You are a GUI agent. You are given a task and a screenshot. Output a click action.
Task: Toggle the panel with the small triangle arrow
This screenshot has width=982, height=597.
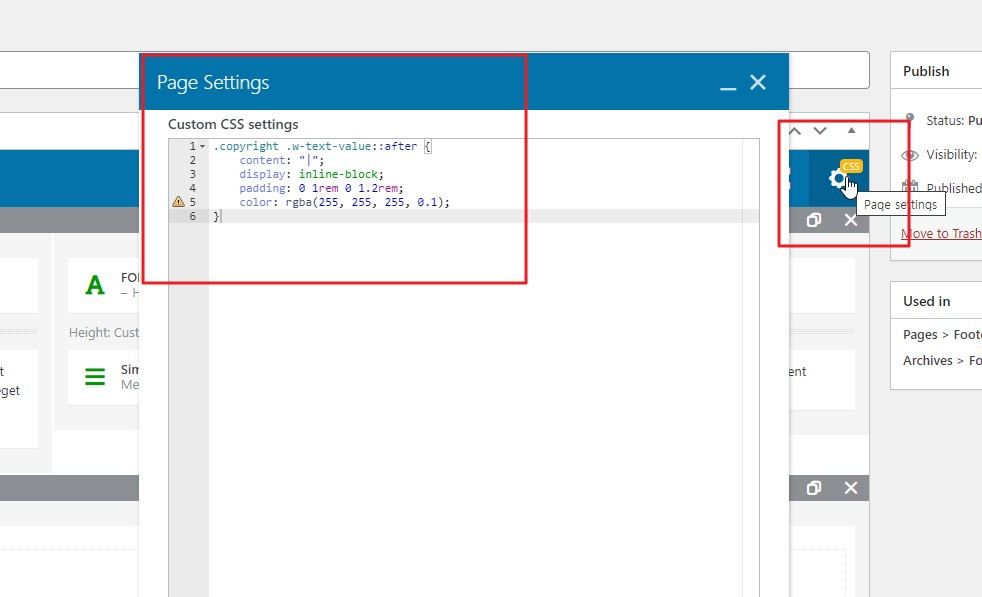[851, 130]
